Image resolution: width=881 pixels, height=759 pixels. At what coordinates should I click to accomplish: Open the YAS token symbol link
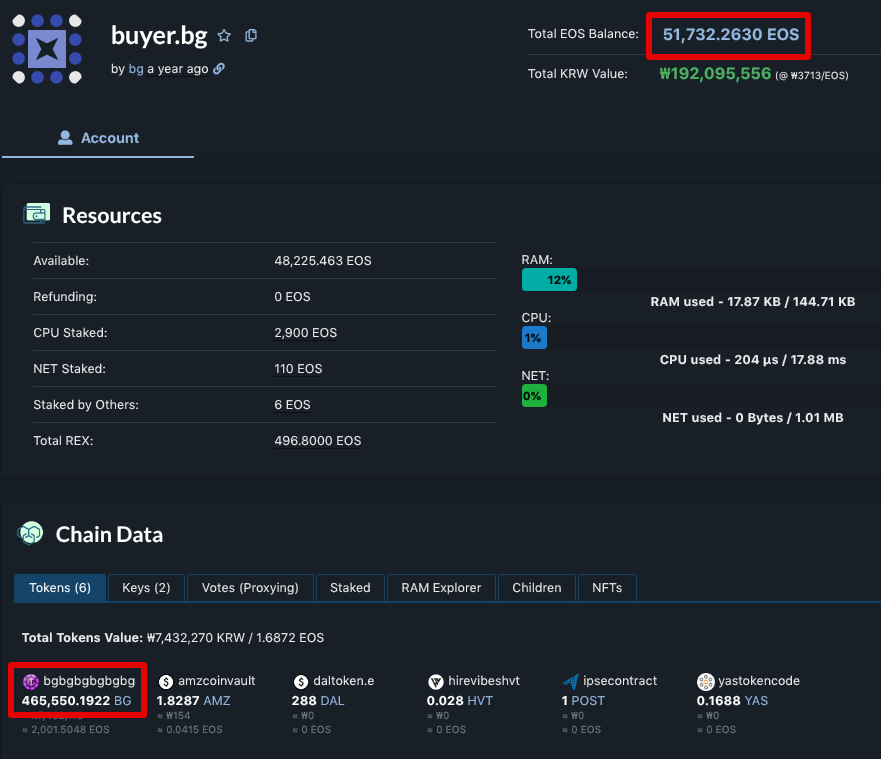(x=756, y=701)
